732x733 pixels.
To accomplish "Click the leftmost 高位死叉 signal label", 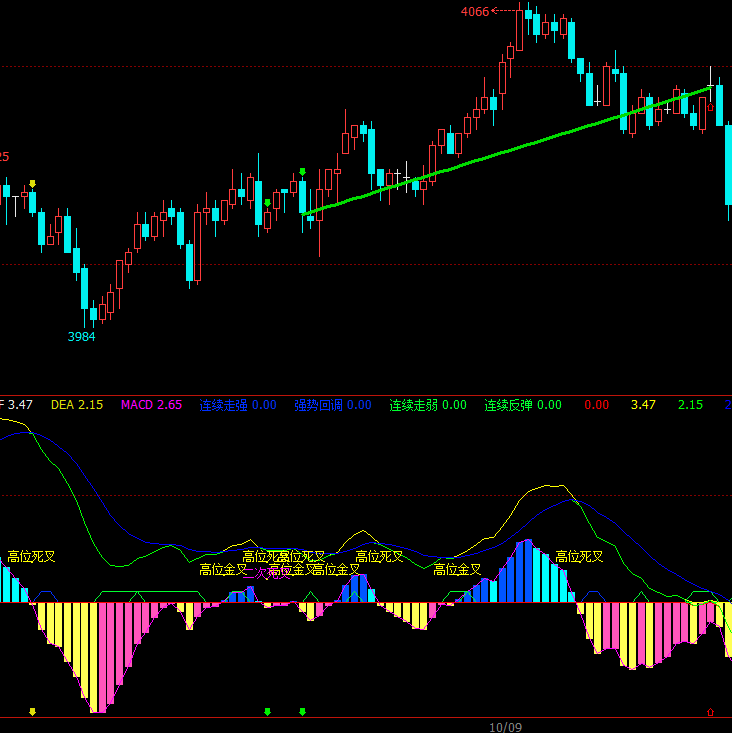I will [32, 557].
